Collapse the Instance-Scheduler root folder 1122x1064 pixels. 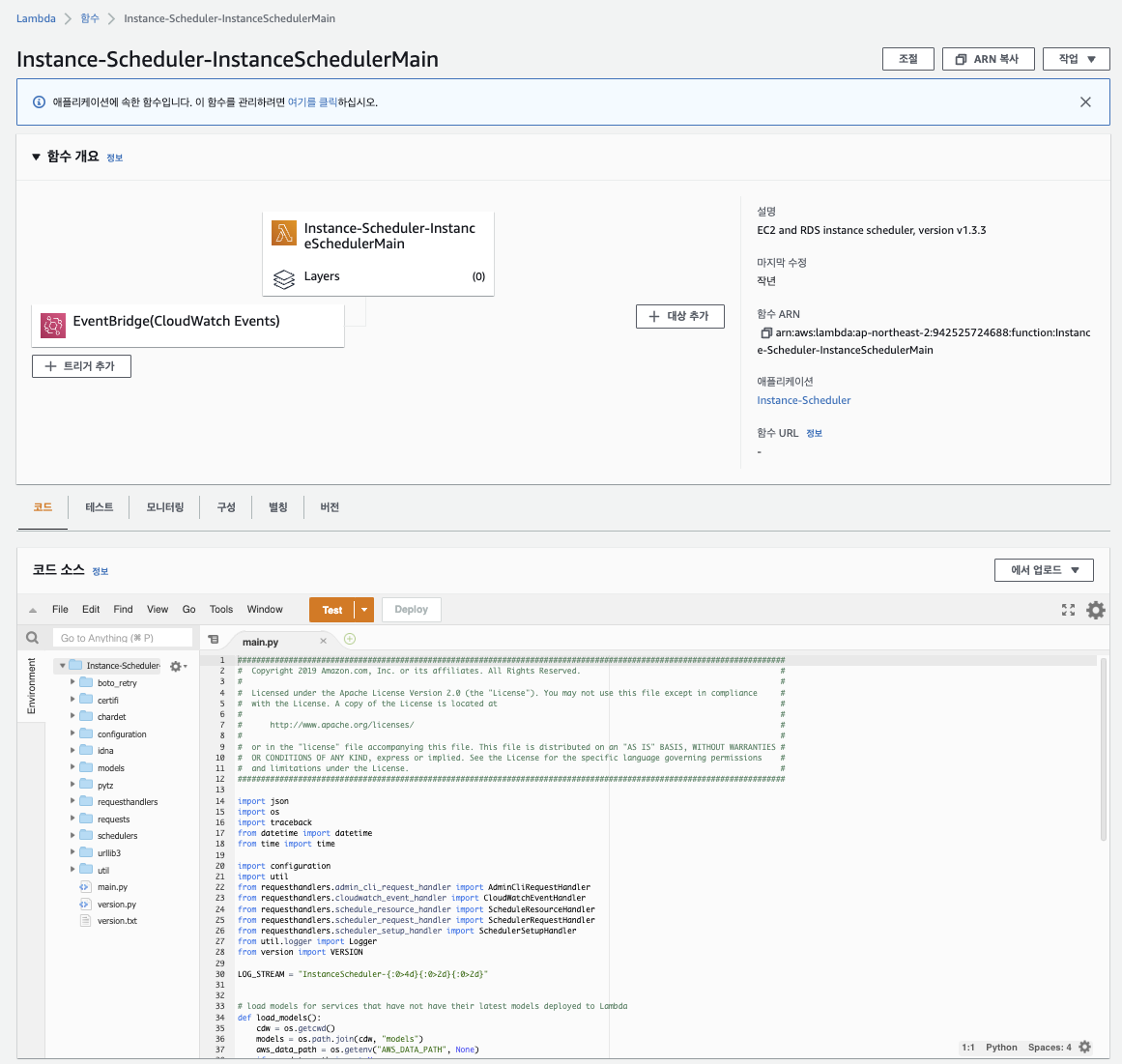point(62,666)
